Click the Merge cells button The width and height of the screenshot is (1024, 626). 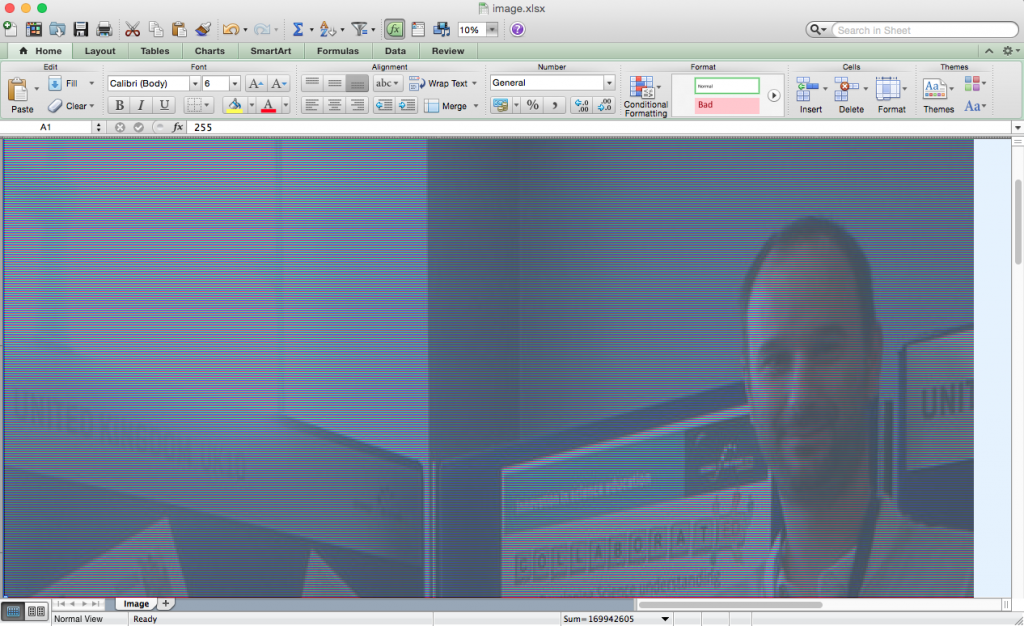click(x=450, y=106)
